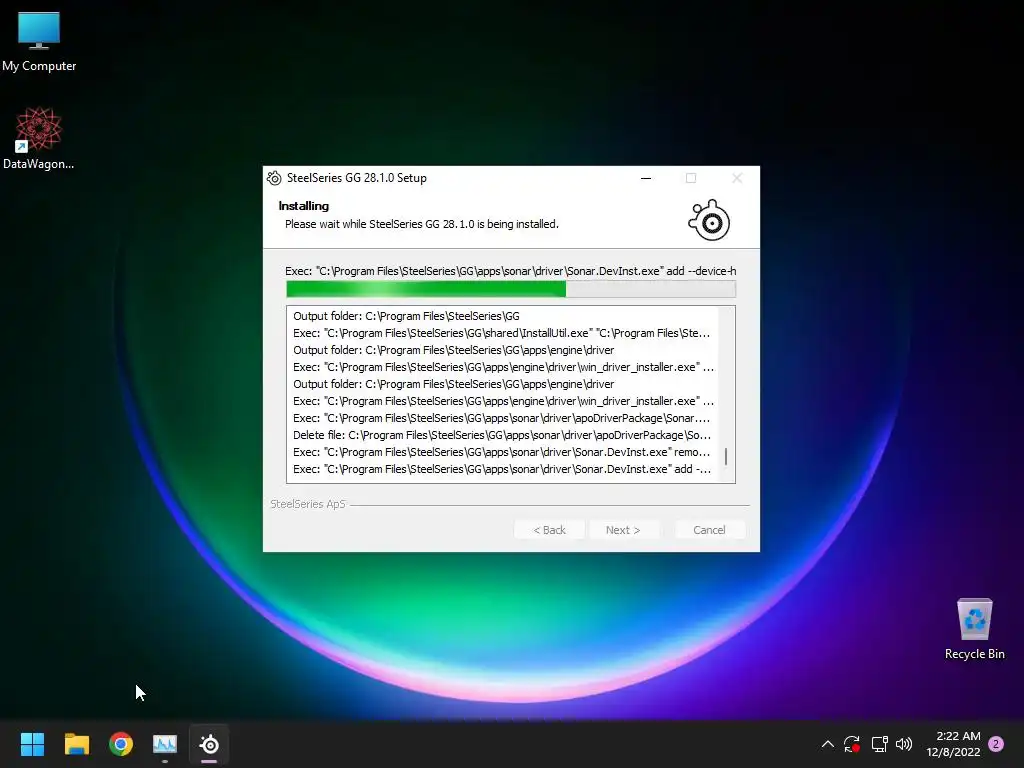Open the My Computer desktop icon
Image resolution: width=1024 pixels, height=768 pixels.
39,40
